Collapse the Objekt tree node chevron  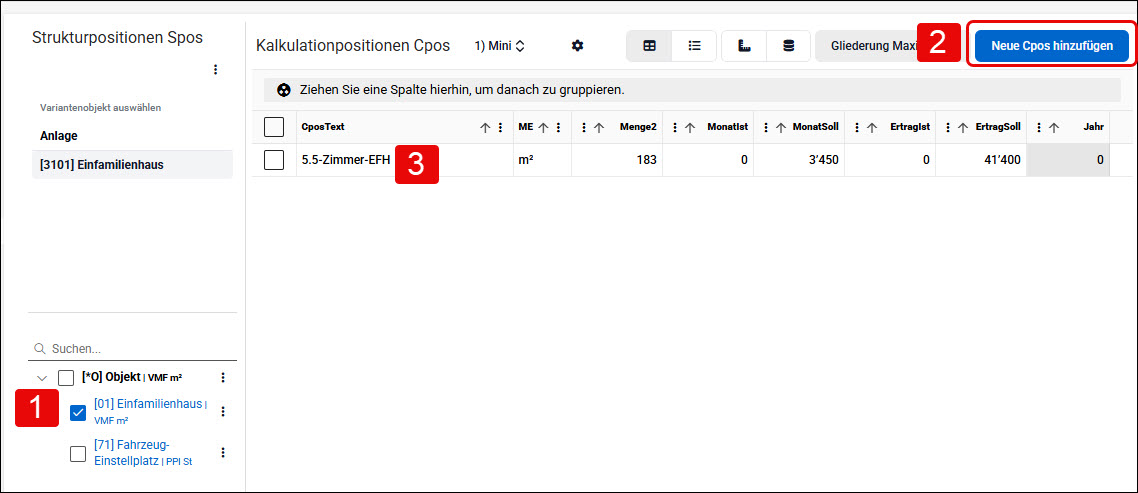(x=42, y=378)
